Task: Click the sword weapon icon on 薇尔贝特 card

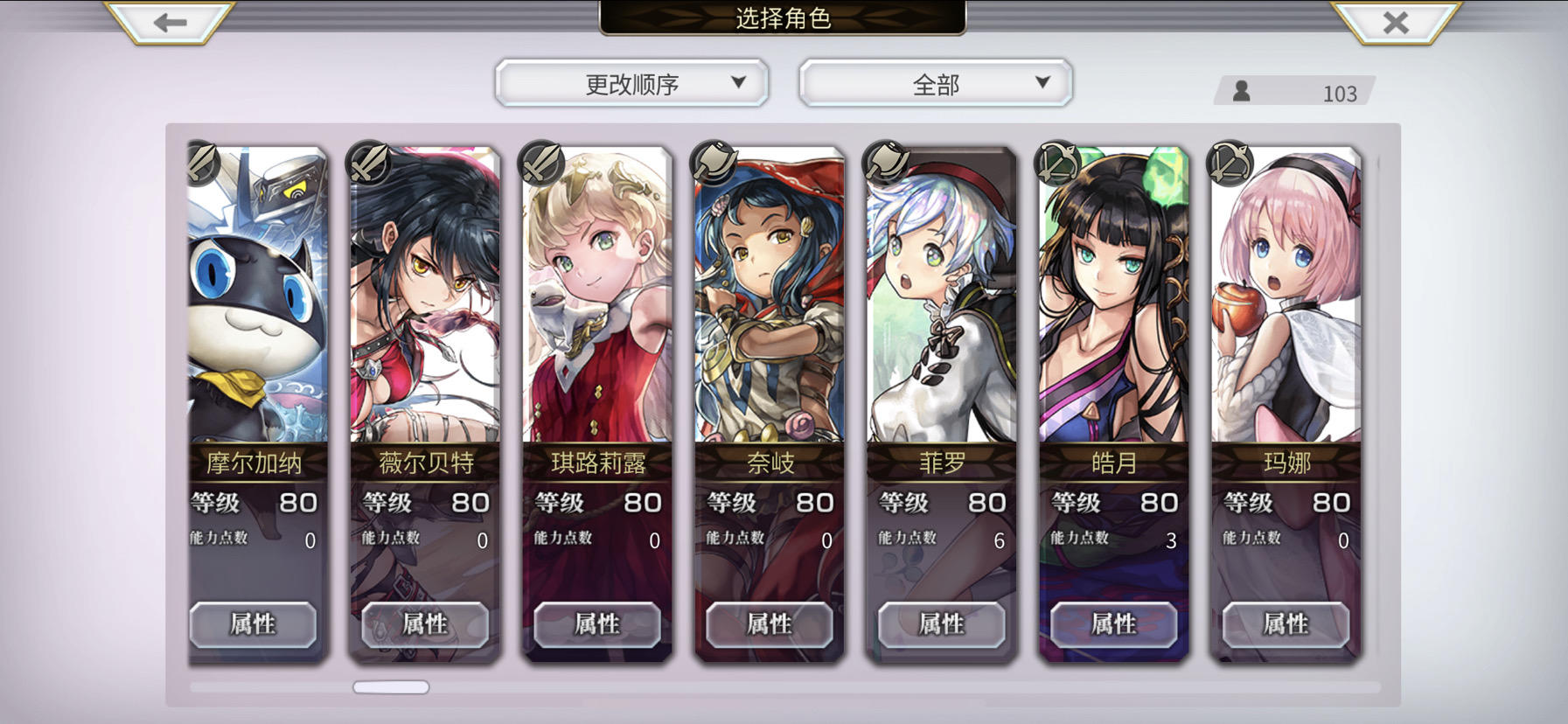Action: pos(369,164)
